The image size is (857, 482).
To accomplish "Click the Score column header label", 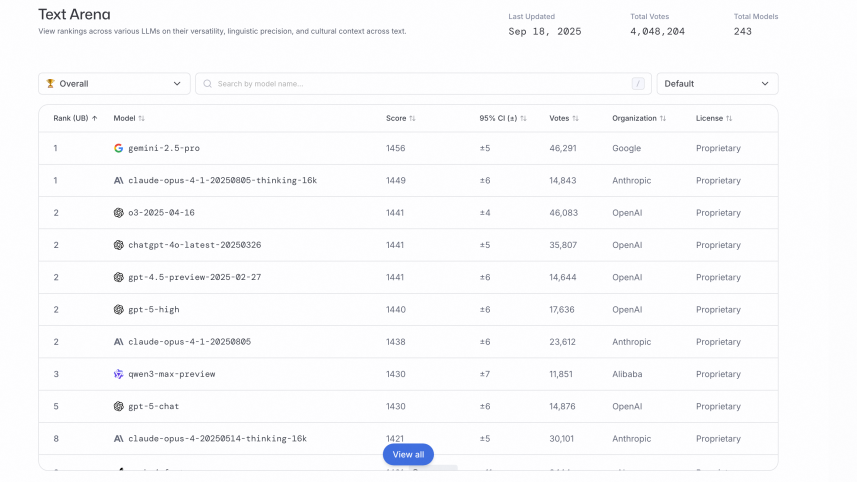I will pos(396,118).
